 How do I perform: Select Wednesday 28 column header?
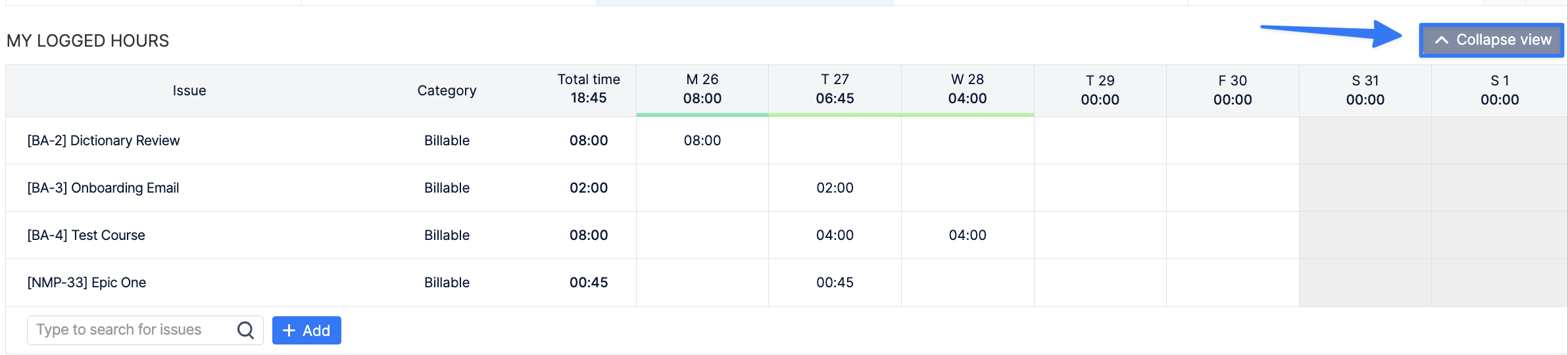967,89
